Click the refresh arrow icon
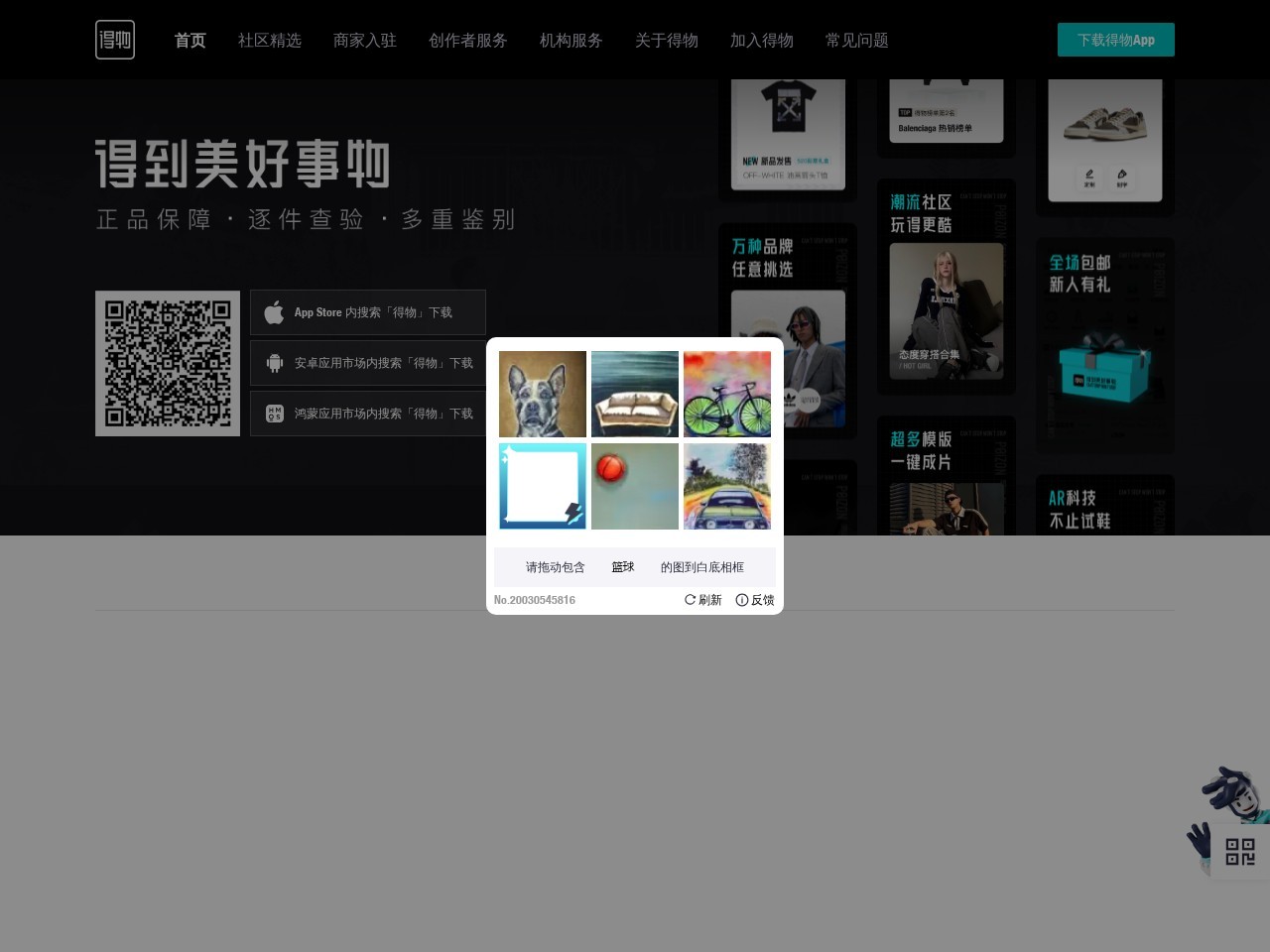The image size is (1270, 952). coord(690,600)
